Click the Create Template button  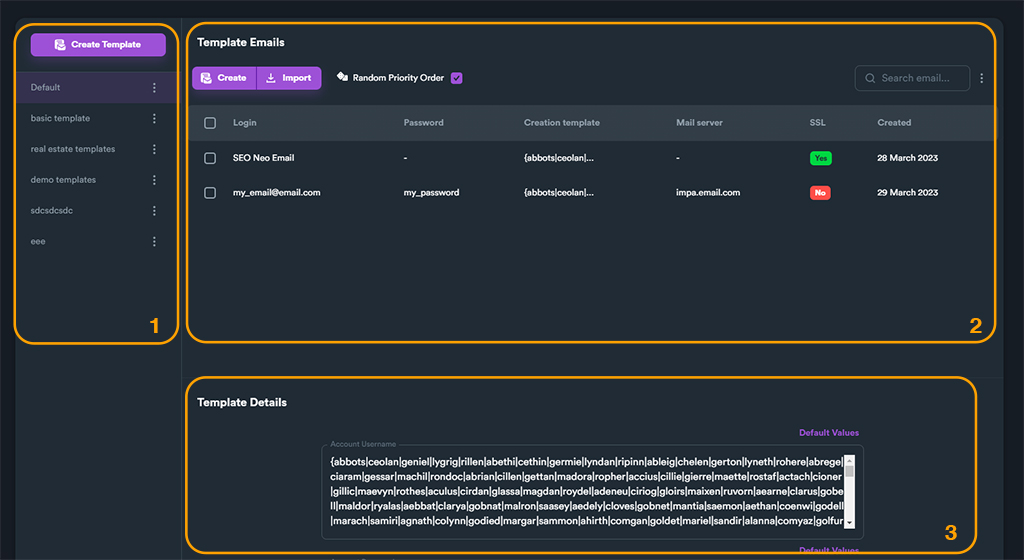tap(98, 44)
